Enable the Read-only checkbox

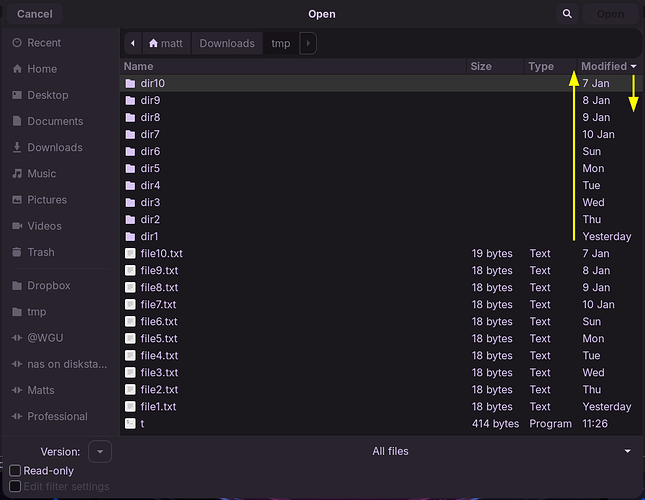tap(15, 470)
